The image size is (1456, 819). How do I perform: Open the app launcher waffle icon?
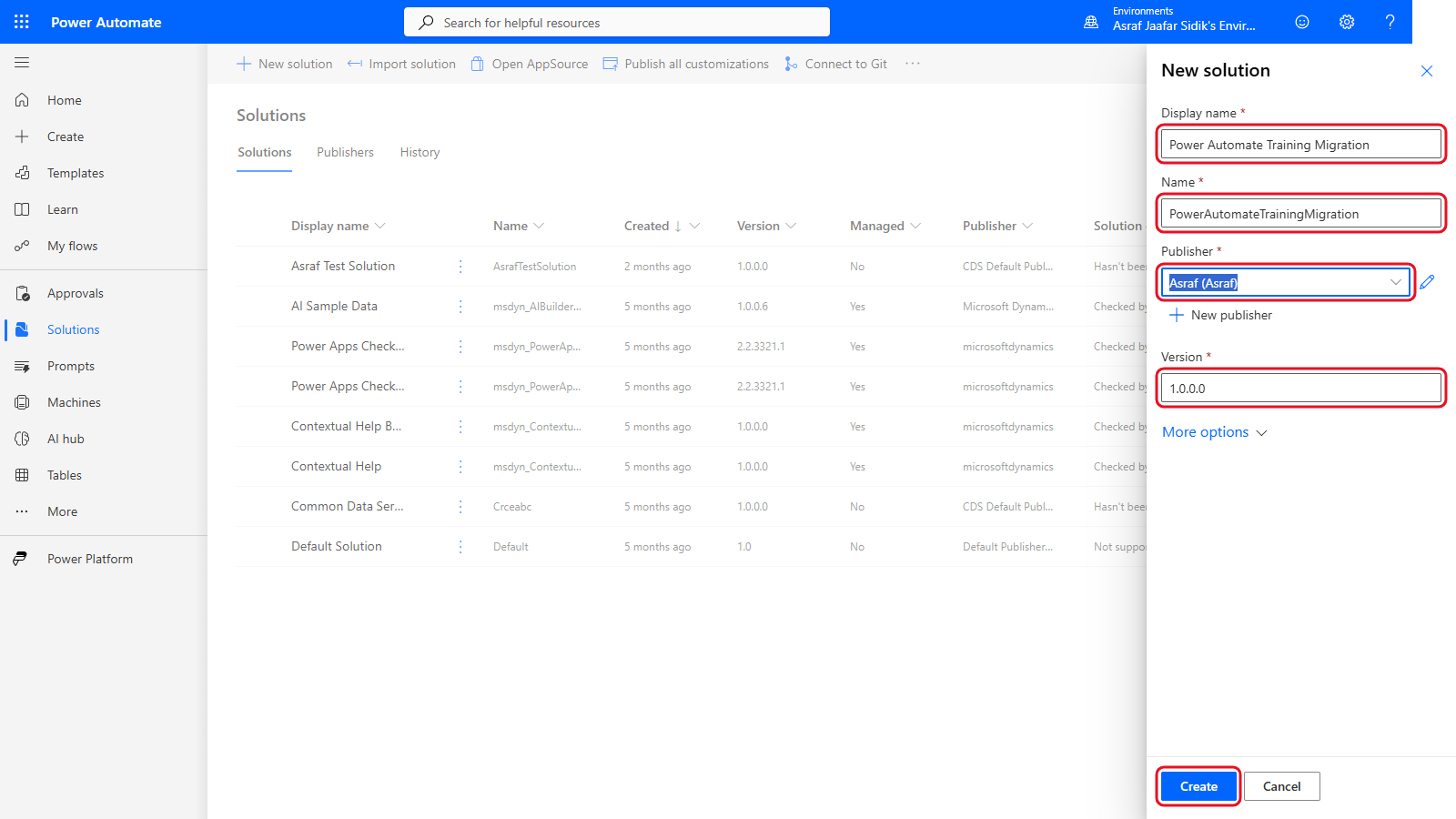tap(22, 22)
